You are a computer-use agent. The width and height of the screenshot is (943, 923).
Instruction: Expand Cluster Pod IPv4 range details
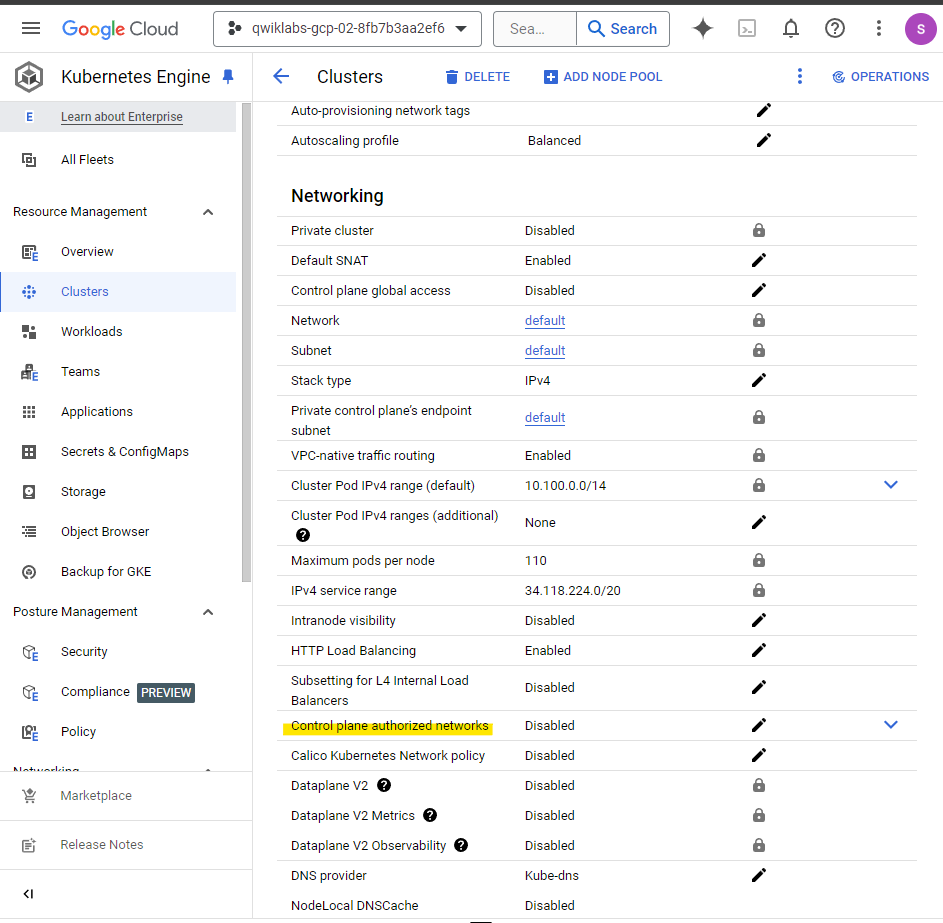point(891,485)
